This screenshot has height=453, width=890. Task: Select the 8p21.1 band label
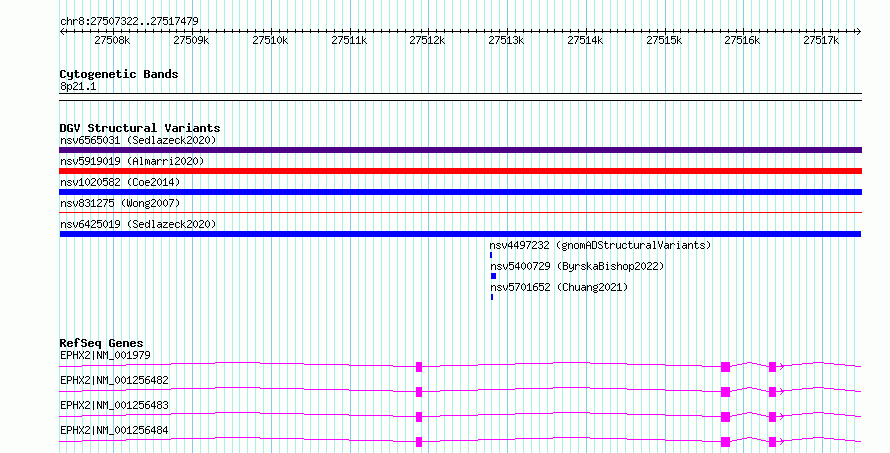pos(78,86)
